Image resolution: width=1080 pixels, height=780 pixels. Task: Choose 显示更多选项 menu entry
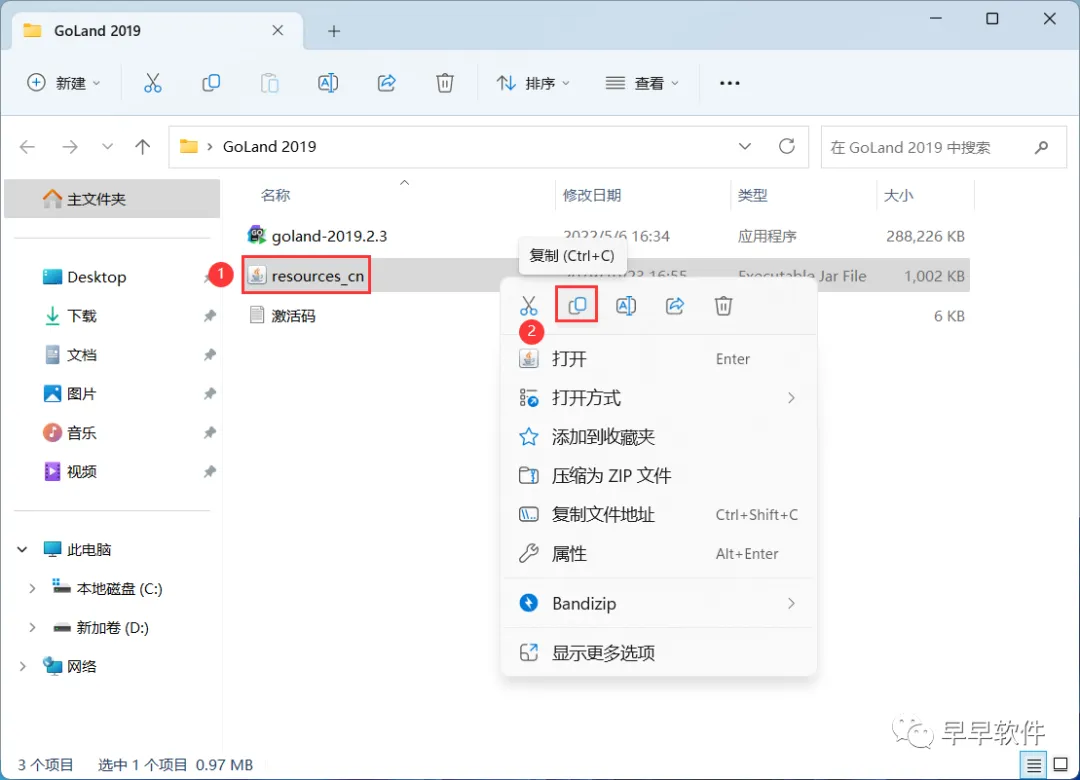pyautogui.click(x=659, y=653)
